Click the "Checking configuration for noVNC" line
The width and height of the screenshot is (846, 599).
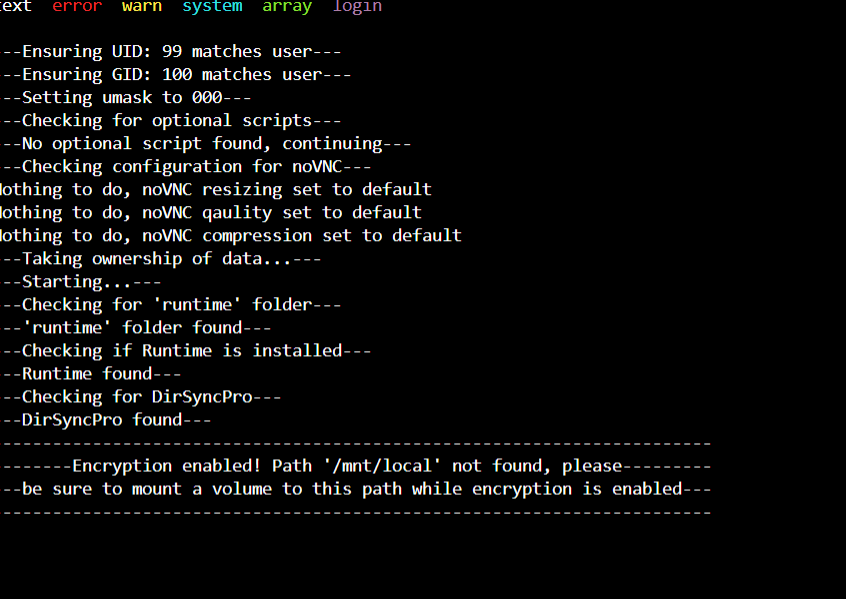[186, 167]
